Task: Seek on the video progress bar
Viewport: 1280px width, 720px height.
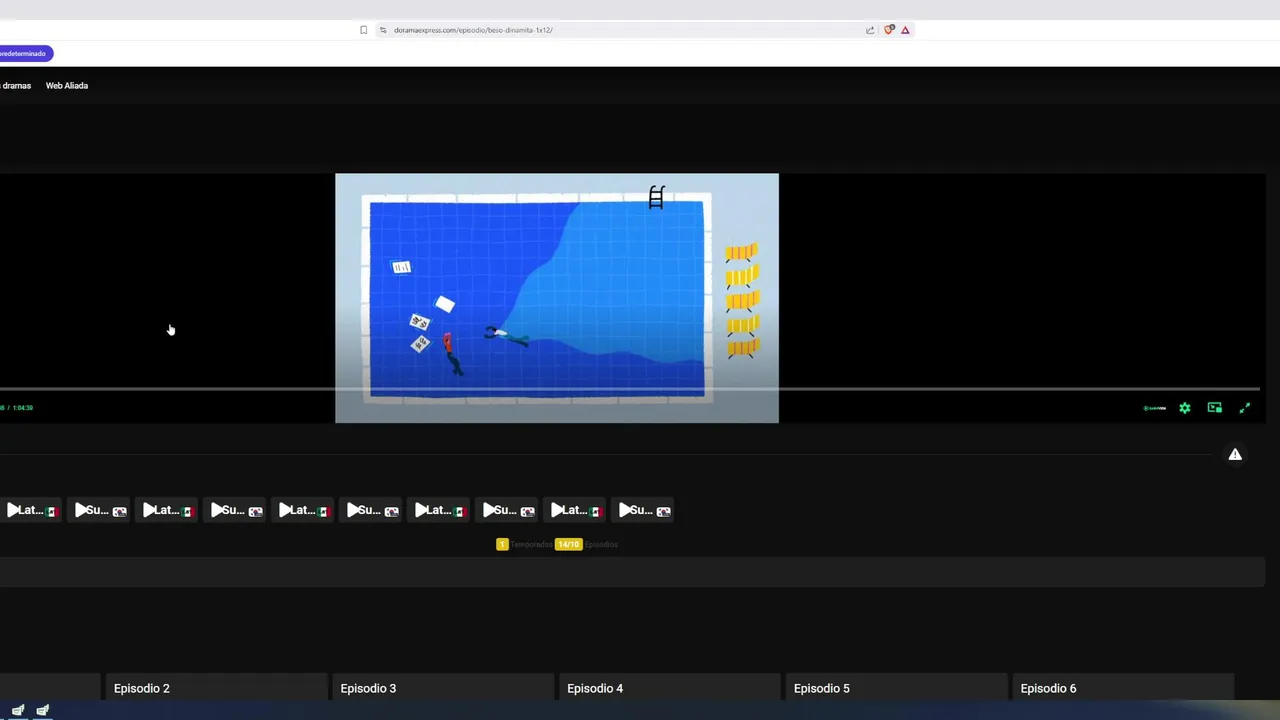Action: (x=630, y=389)
